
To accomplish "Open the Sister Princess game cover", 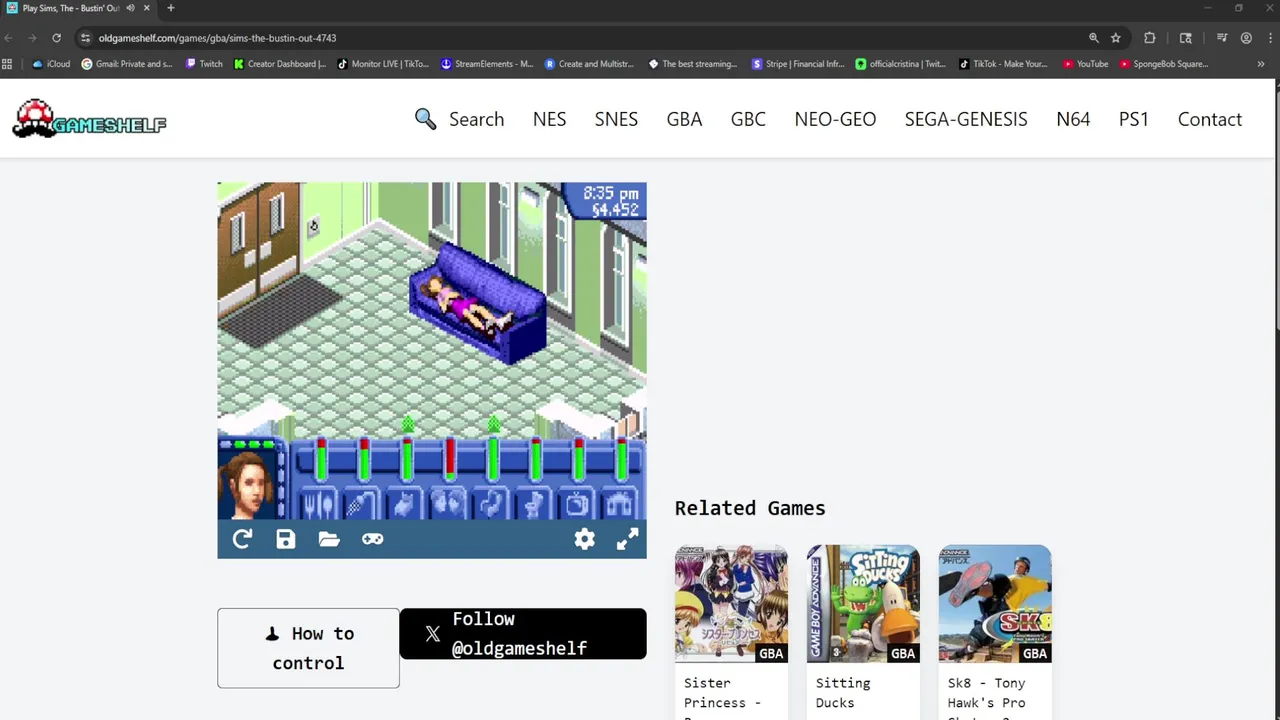I will click(731, 603).
